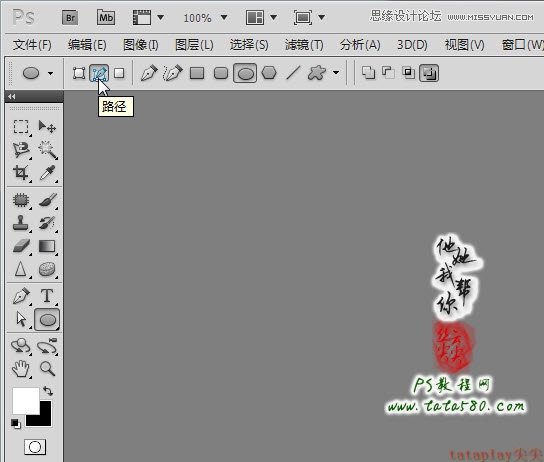Screen dimensions: 544x462
Task: Select the Sharpen tool
Action: tap(21, 269)
